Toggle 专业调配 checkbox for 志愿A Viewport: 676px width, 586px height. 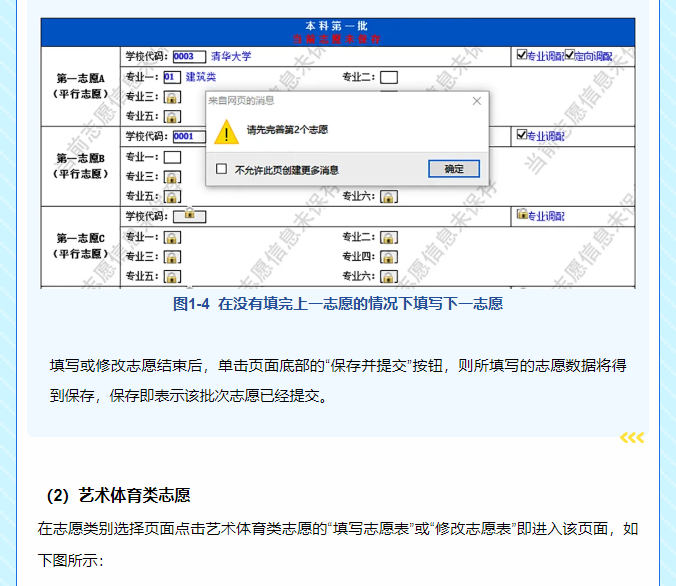pos(521,55)
